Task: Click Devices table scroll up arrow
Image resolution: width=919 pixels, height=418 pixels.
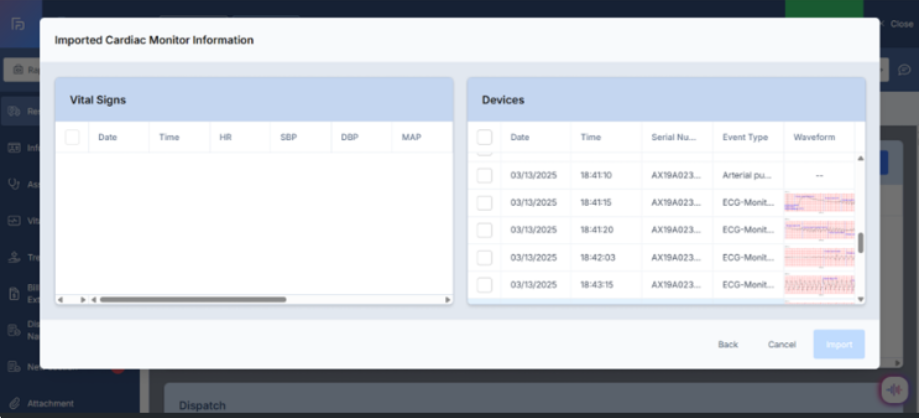Action: pos(860,158)
